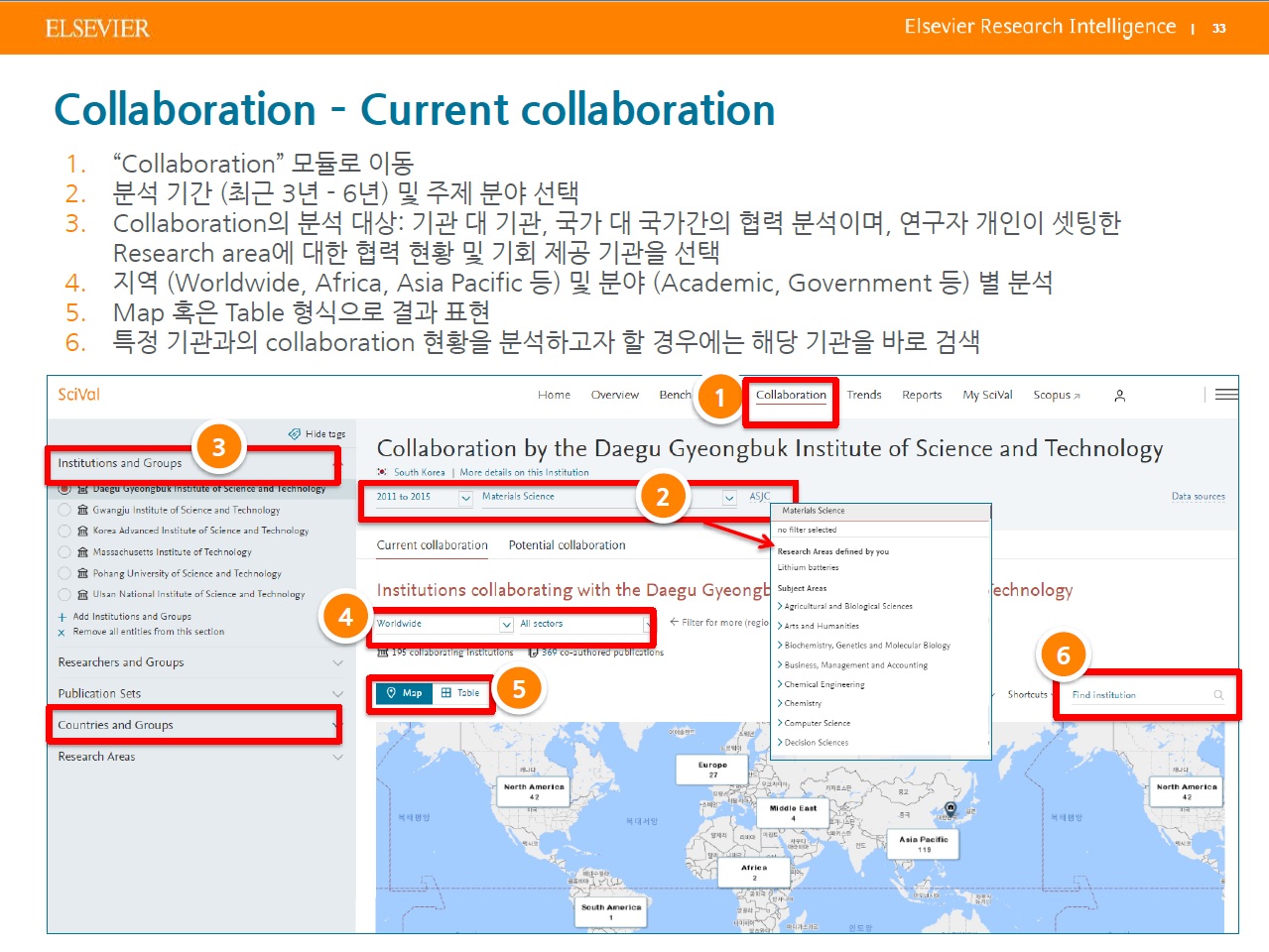Image resolution: width=1269 pixels, height=952 pixels.
Task: Expand the Research Areas section
Action: (200, 757)
